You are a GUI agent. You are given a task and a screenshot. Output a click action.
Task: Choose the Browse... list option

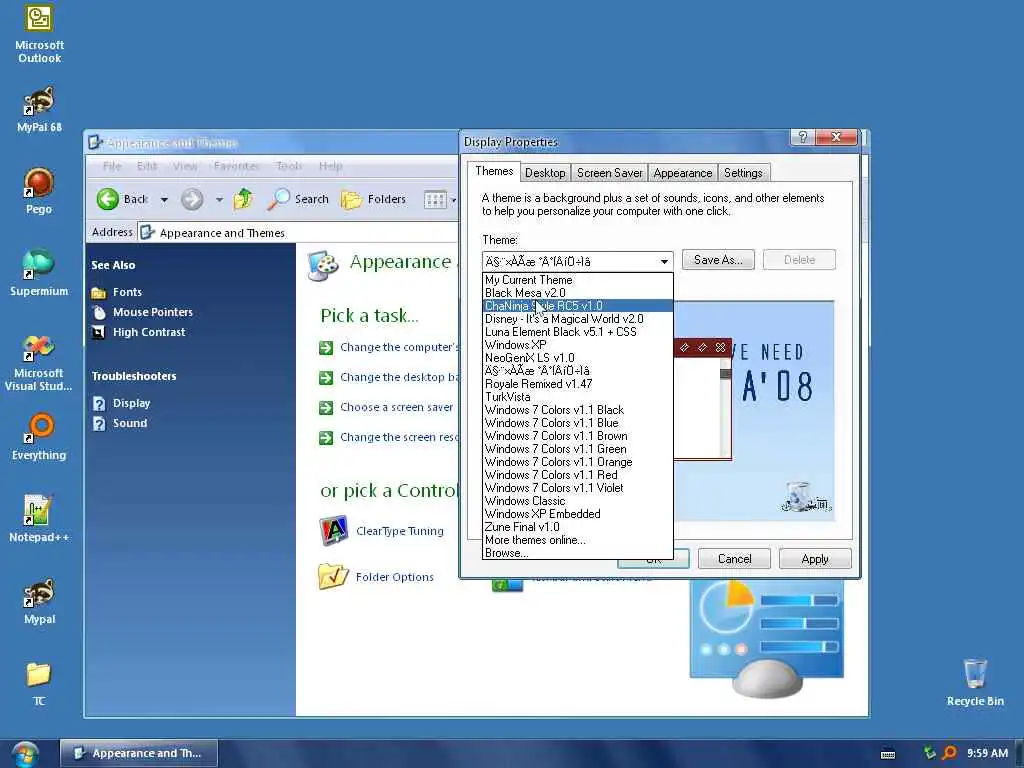577,553
